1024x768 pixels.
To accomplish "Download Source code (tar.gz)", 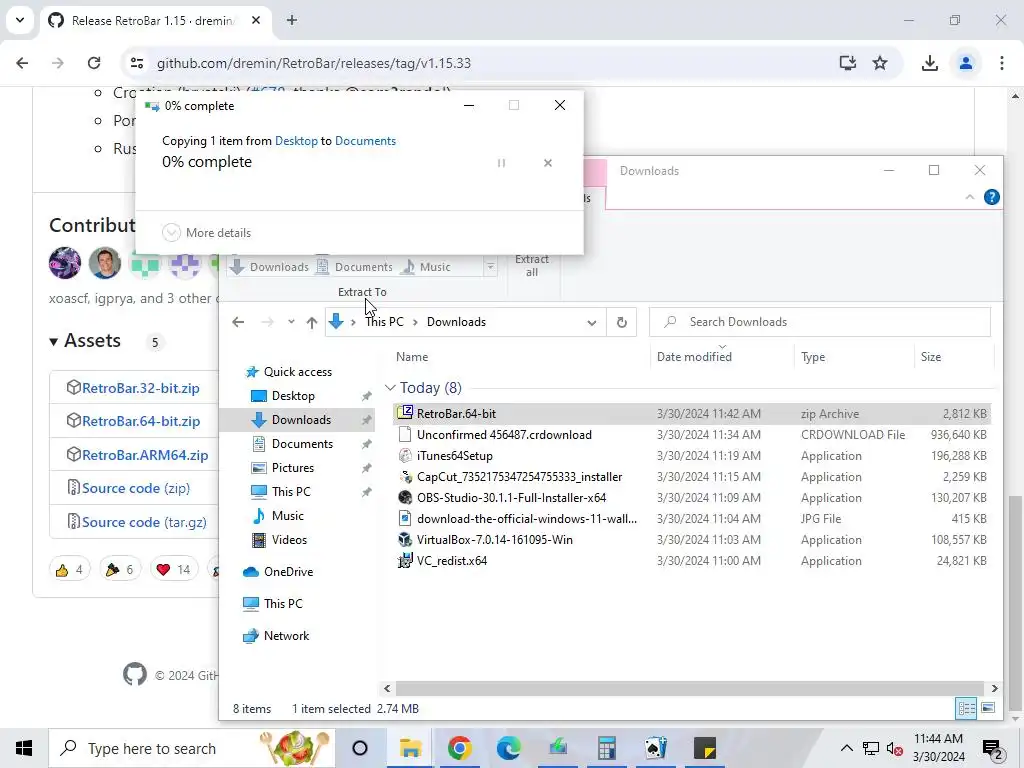I will [144, 522].
